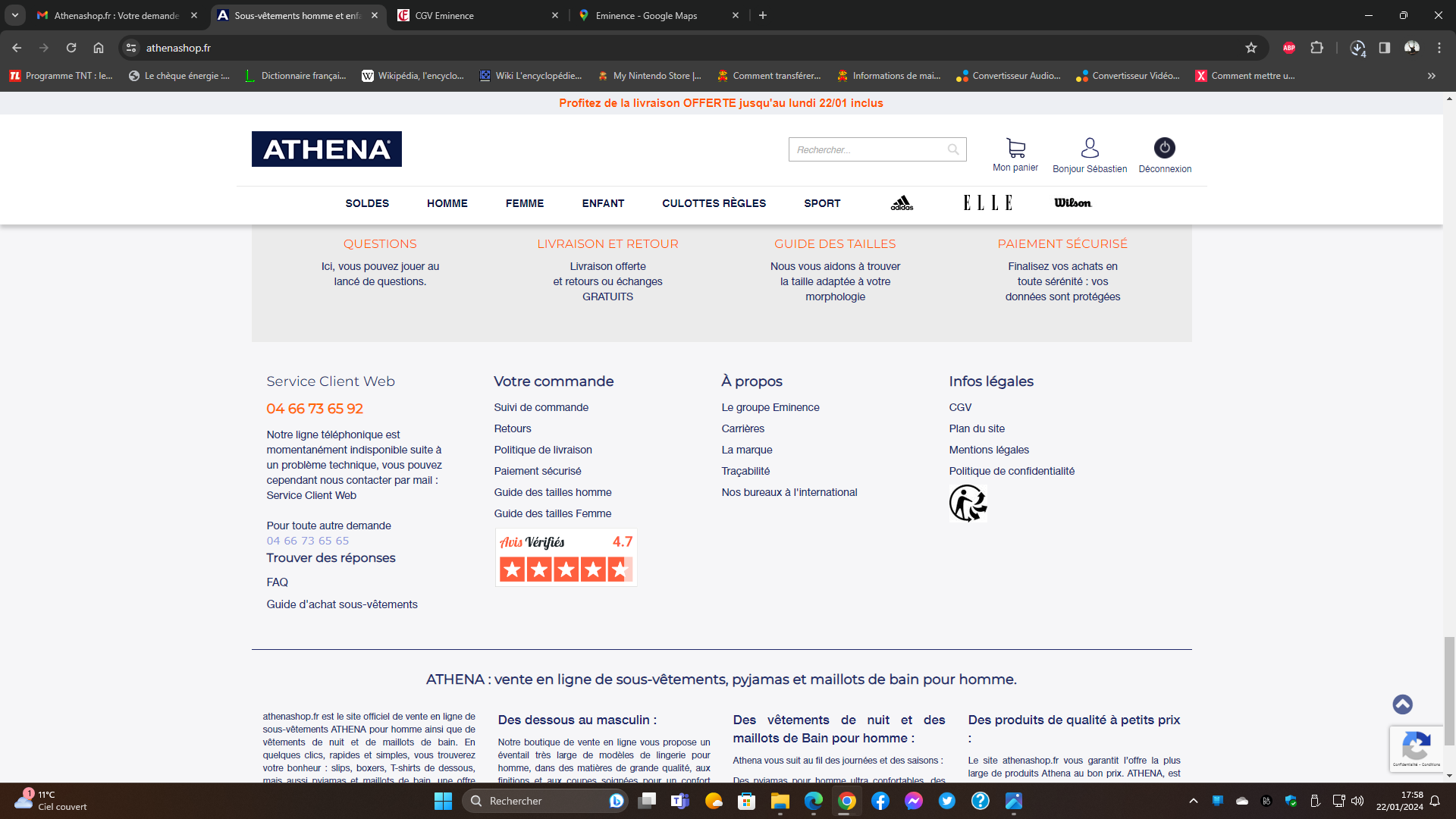
Task: Open the Adidas brand logo menu
Action: 902,203
